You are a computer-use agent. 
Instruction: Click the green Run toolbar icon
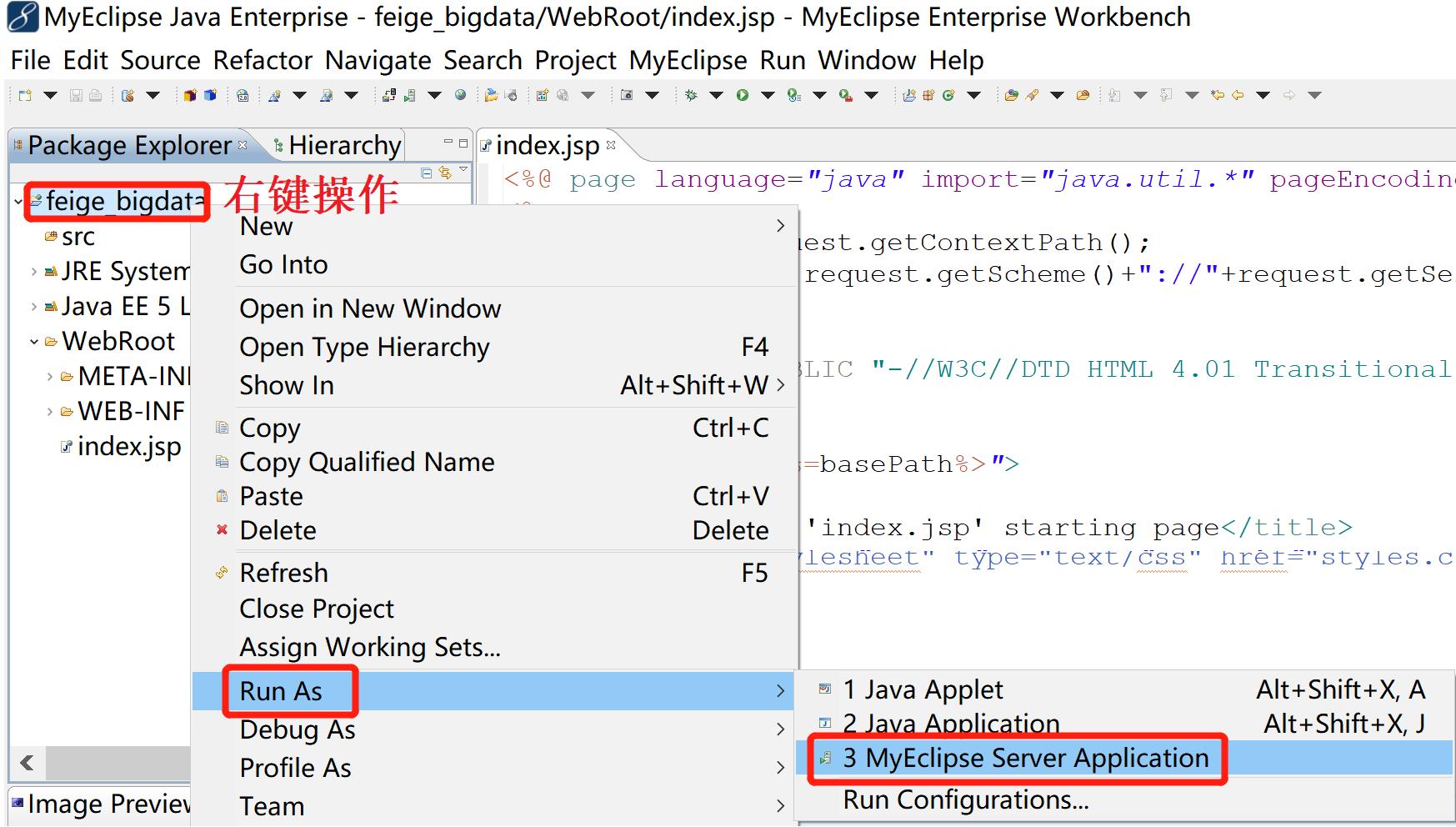743,96
